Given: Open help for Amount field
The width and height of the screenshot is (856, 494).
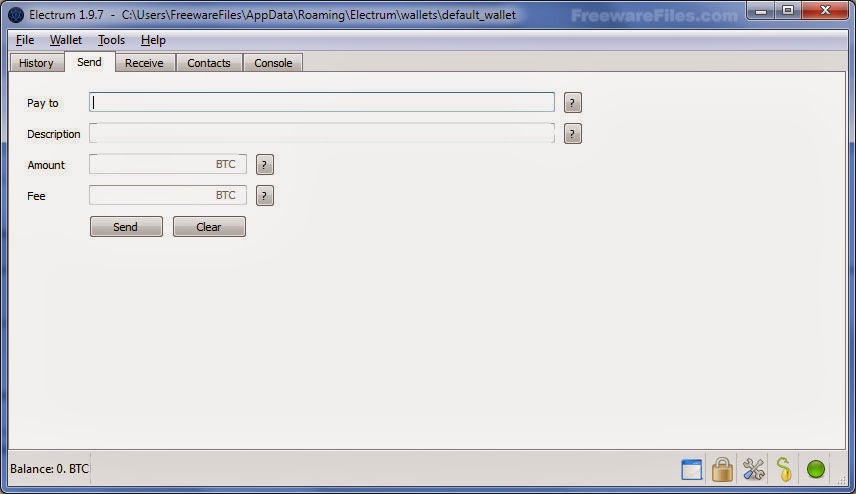Looking at the screenshot, I should (264, 164).
